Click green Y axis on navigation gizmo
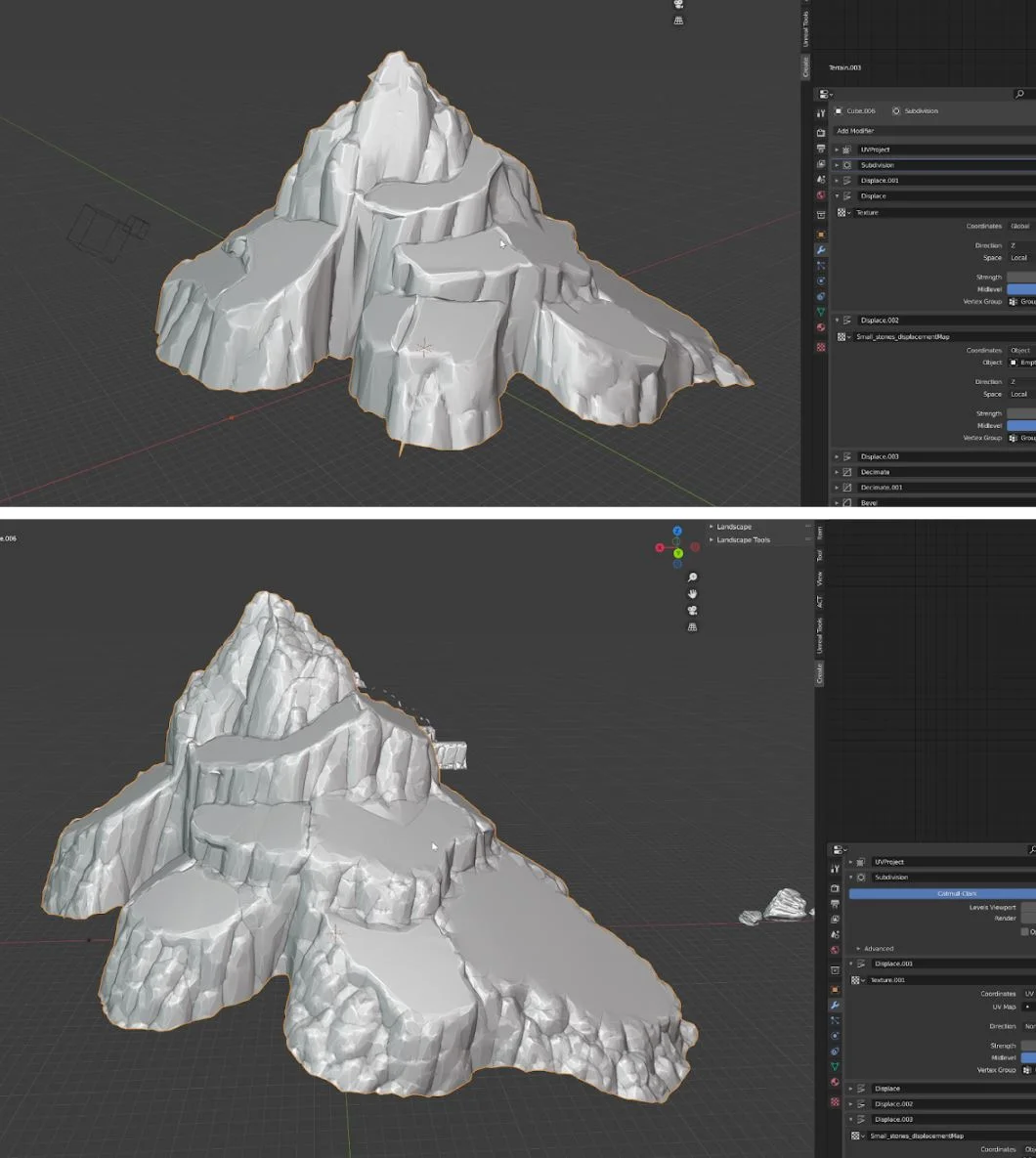The image size is (1036, 1158). (677, 553)
